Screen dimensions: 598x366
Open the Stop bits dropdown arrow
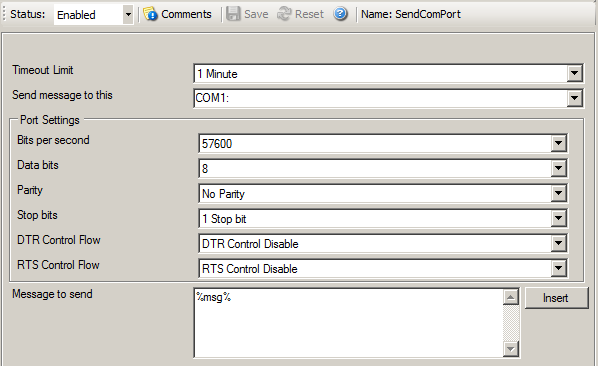tap(558, 218)
